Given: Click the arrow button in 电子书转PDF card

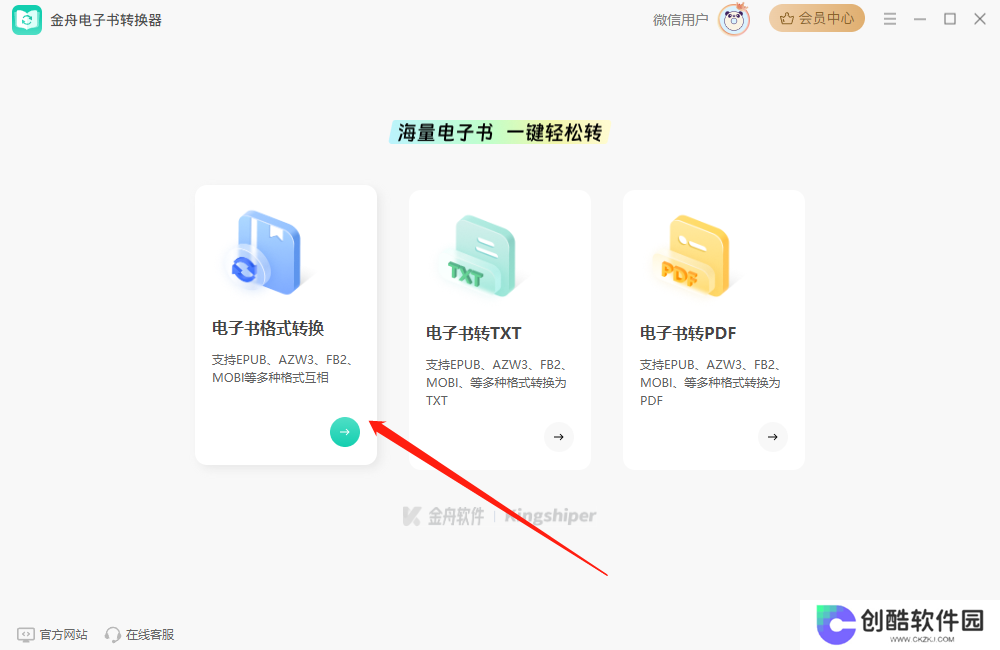Looking at the screenshot, I should click(773, 437).
